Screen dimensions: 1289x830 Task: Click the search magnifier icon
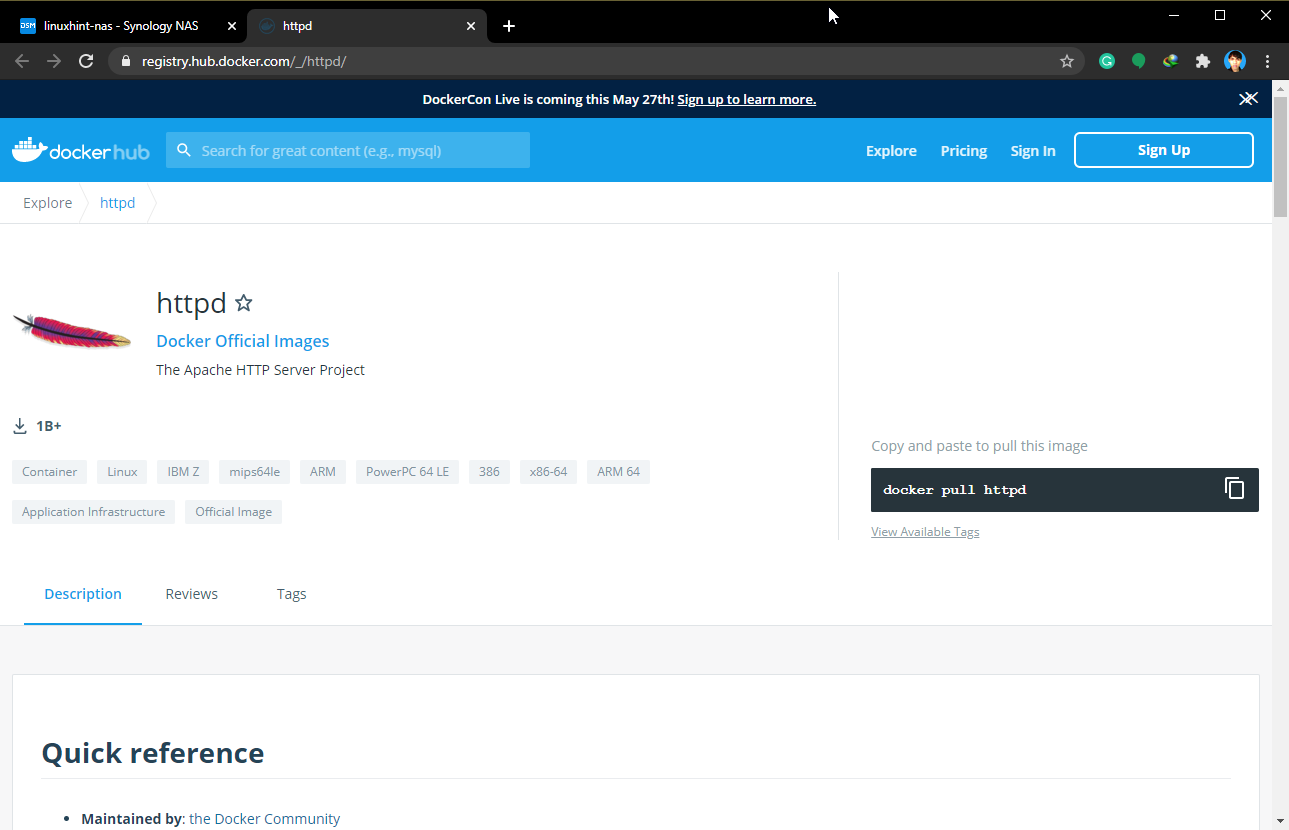pos(183,150)
